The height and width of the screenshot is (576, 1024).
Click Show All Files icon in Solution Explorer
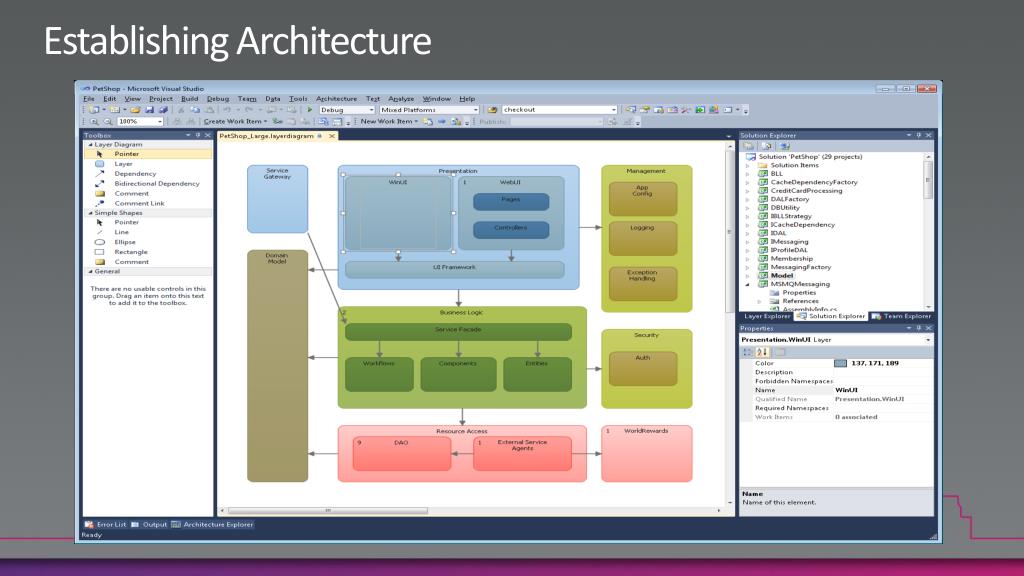pyautogui.click(x=767, y=146)
